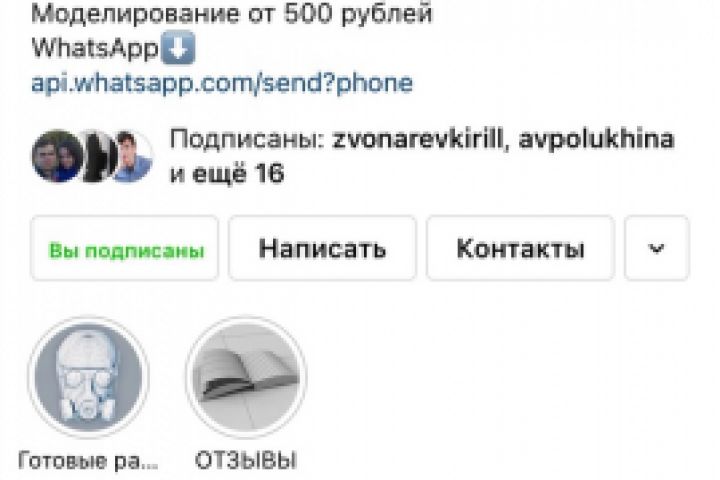Click the middle dark follower avatar
Screen dimensions: 720x480
coord(98,156)
